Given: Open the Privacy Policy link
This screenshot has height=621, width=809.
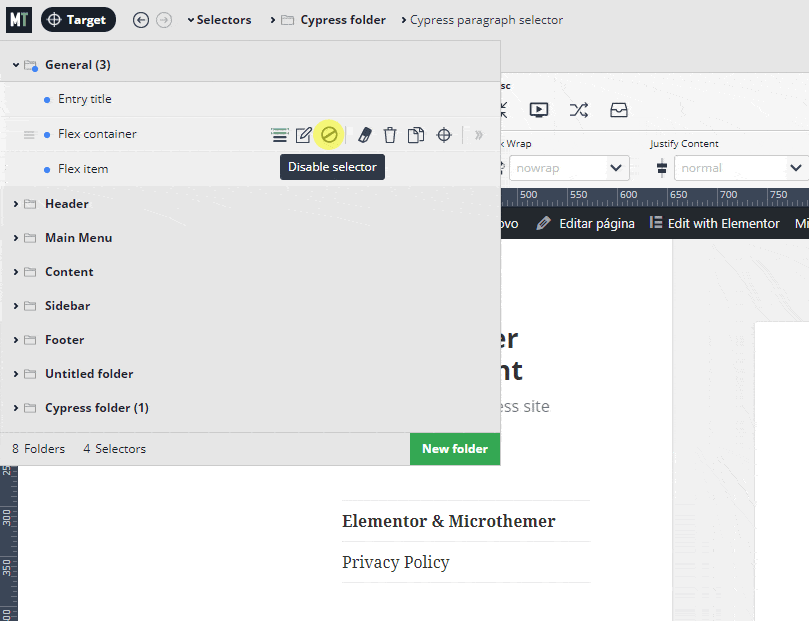Looking at the screenshot, I should coord(396,562).
